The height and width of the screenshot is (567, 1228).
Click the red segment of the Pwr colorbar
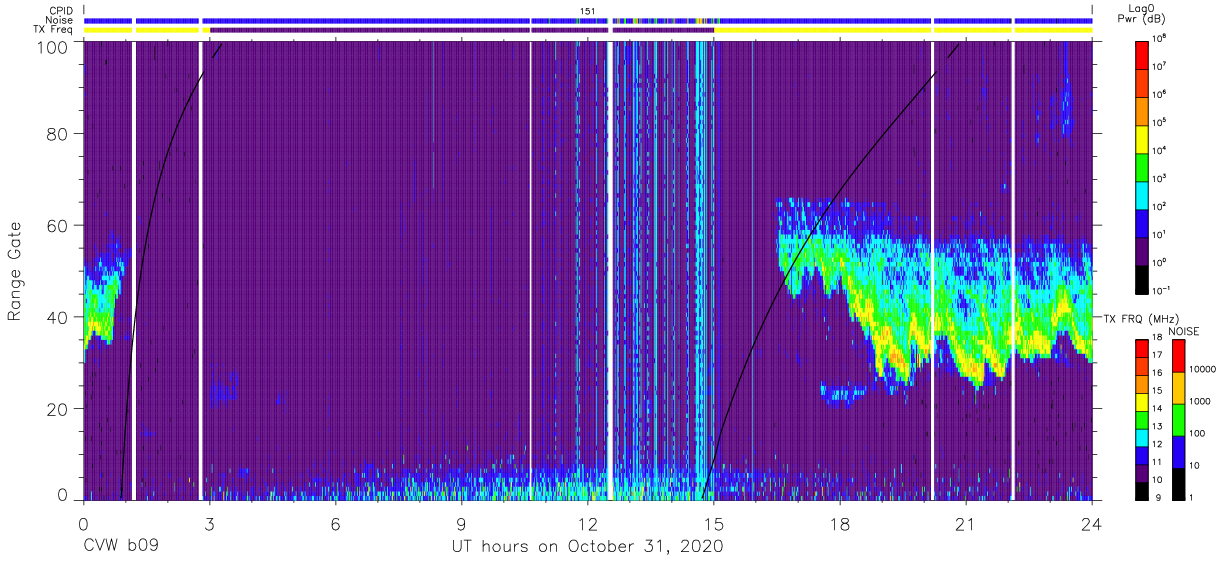1141,55
